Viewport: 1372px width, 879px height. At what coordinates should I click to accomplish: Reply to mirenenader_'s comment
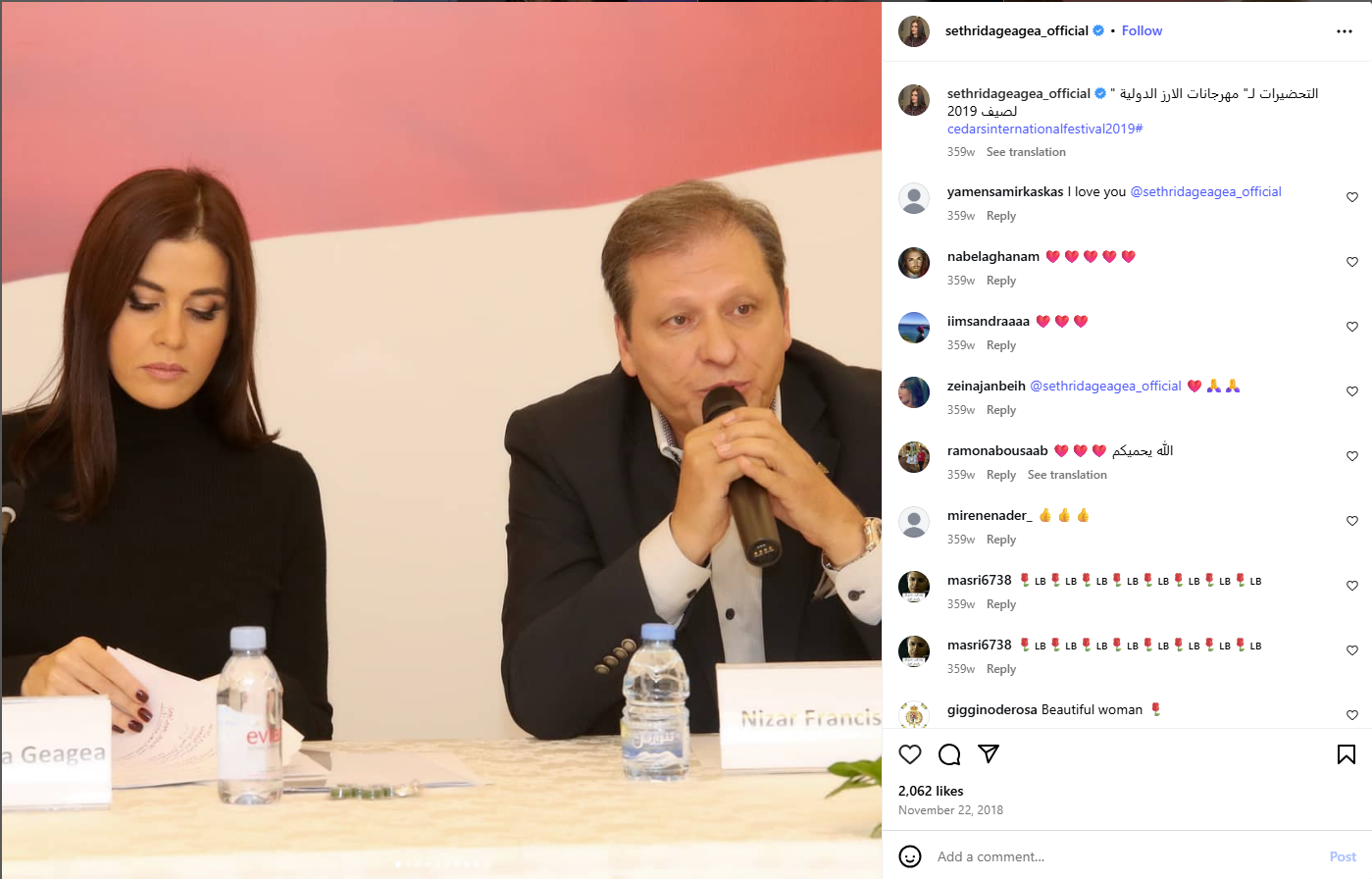click(1001, 540)
